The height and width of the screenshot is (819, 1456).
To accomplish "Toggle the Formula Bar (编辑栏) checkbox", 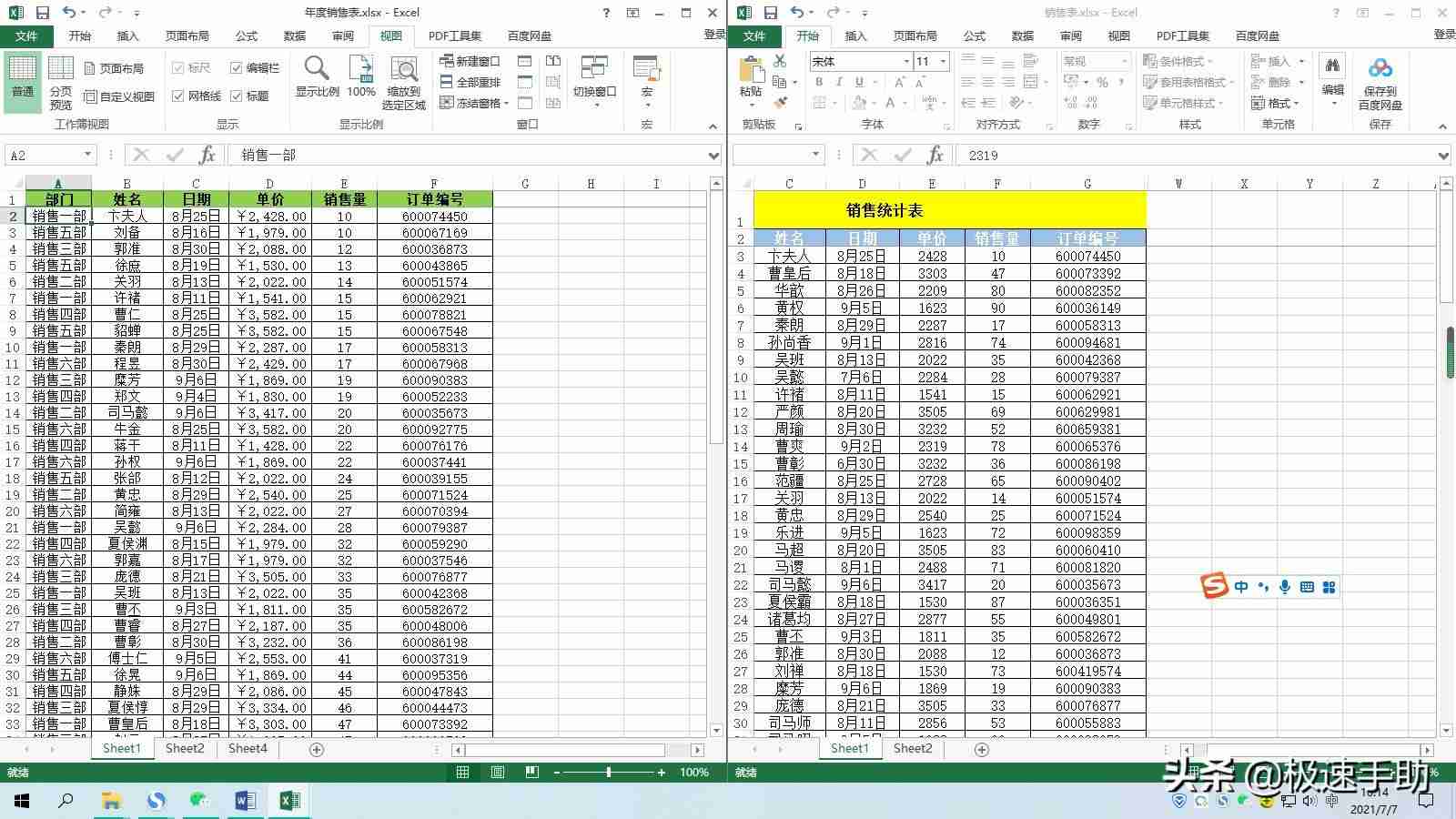I will point(236,67).
